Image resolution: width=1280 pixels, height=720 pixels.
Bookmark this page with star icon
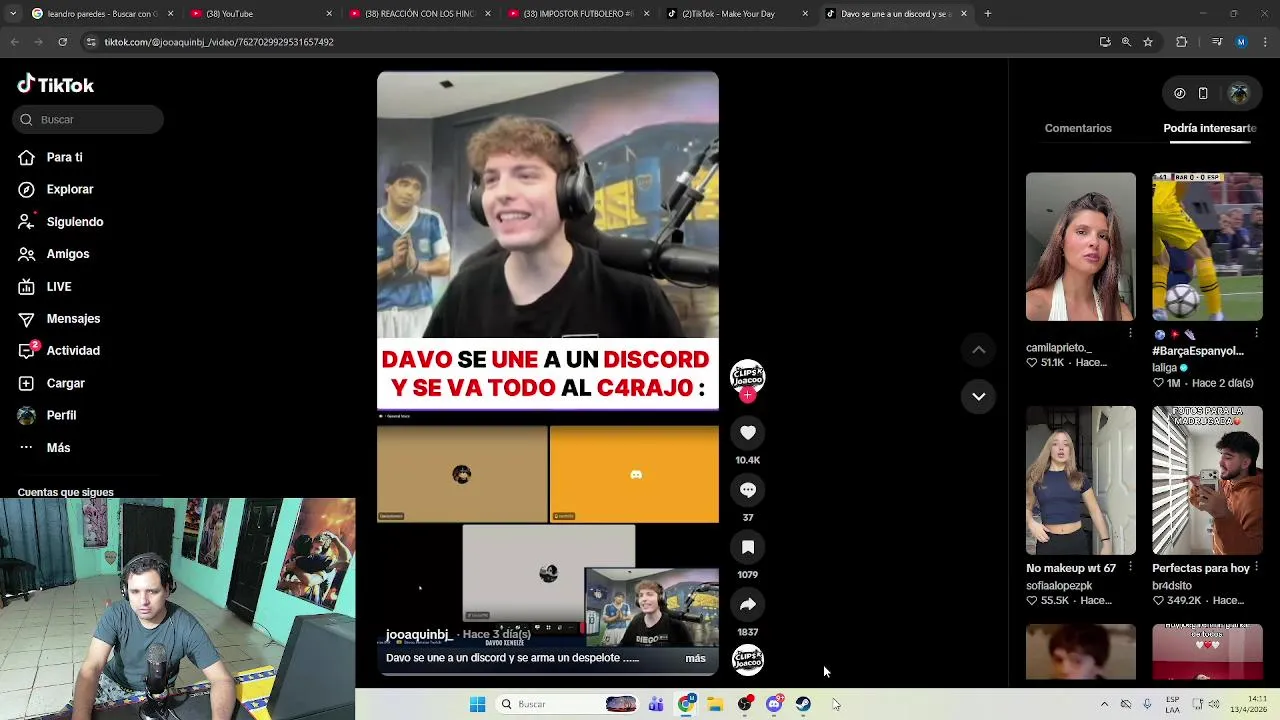coord(1148,42)
